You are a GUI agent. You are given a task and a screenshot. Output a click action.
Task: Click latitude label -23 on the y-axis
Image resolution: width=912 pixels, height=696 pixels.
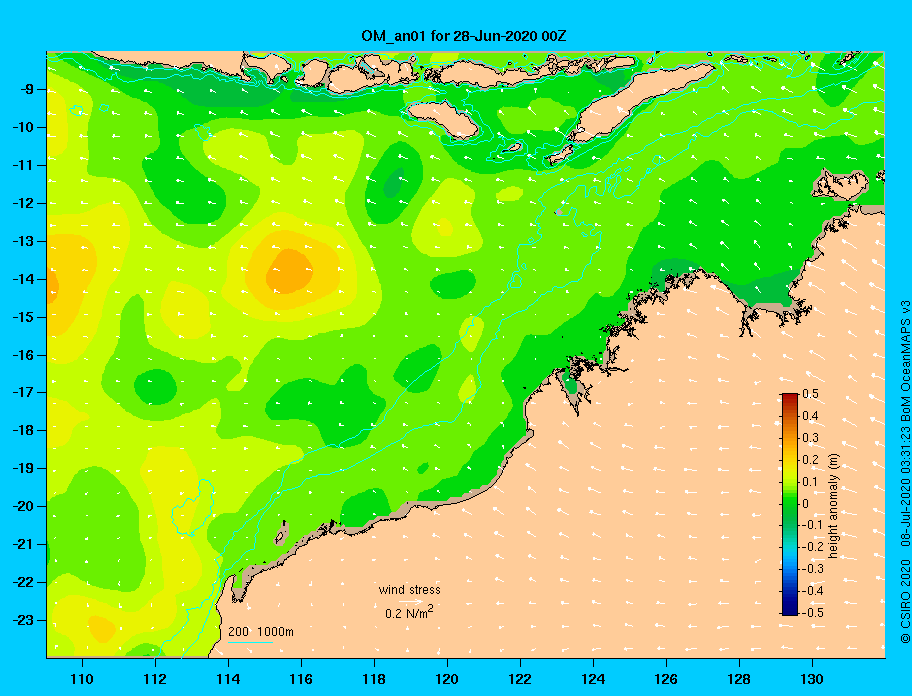pyautogui.click(x=24, y=620)
